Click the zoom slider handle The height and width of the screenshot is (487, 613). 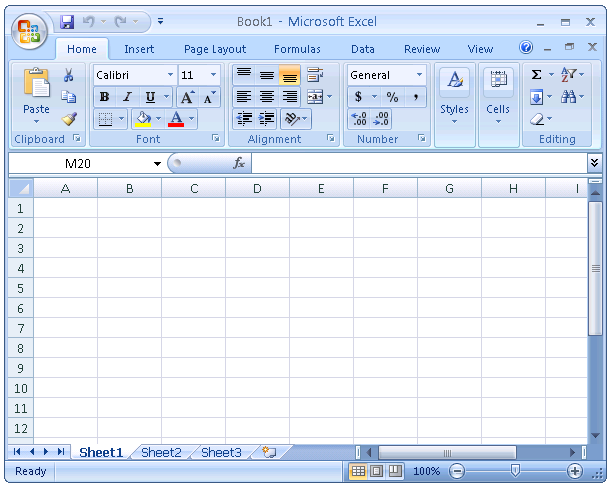(515, 471)
